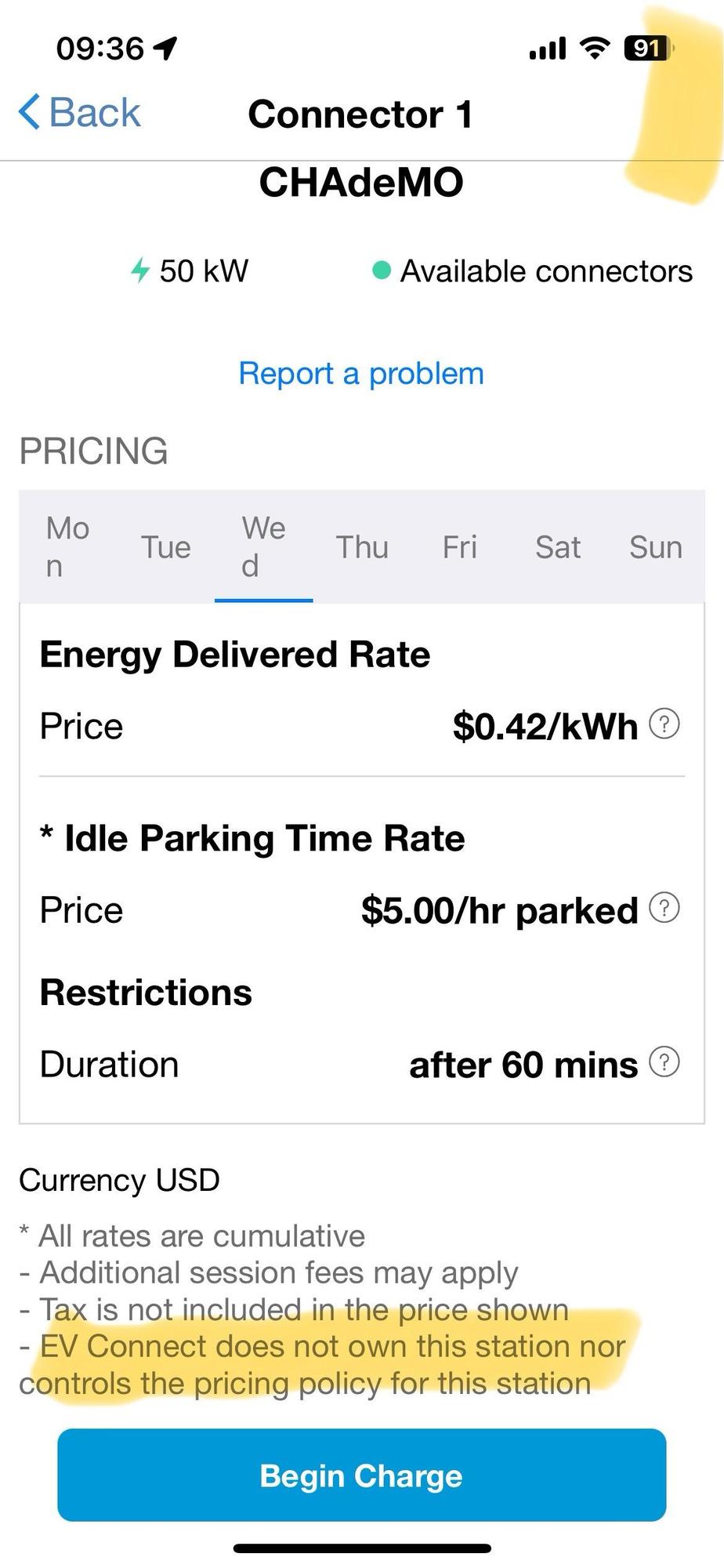
Task: Switch to the Fri pricing tab
Action: [x=460, y=546]
